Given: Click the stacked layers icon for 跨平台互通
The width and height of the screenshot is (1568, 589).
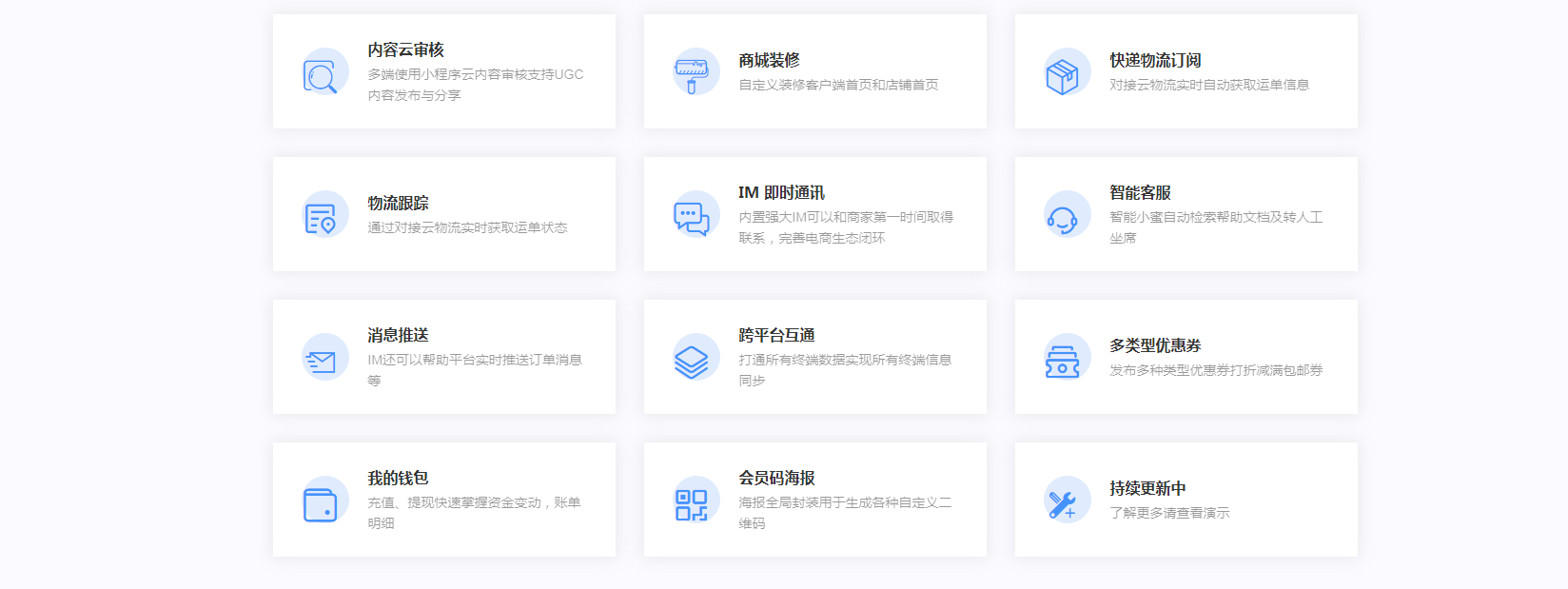Looking at the screenshot, I should click(692, 359).
